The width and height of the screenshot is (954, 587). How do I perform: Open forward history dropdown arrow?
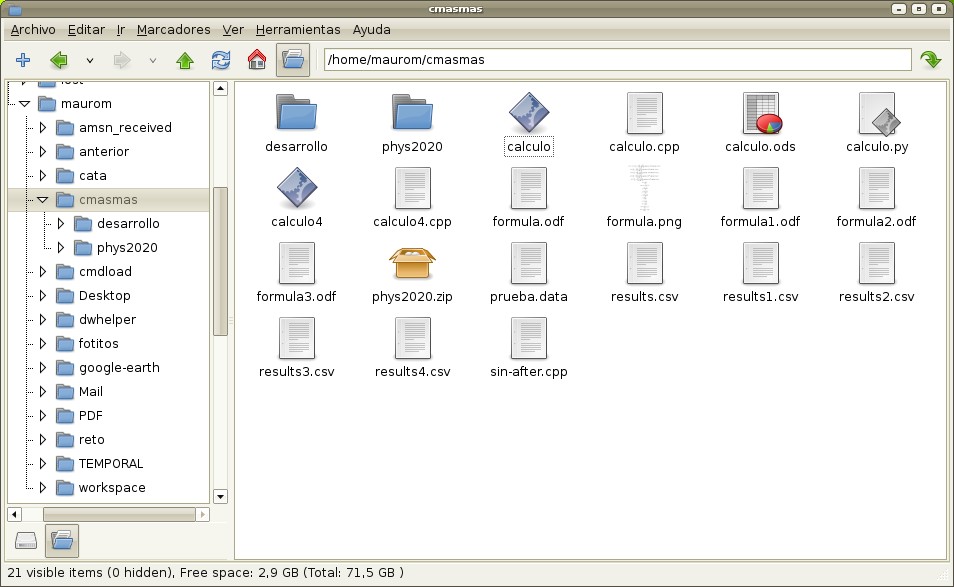[153, 60]
